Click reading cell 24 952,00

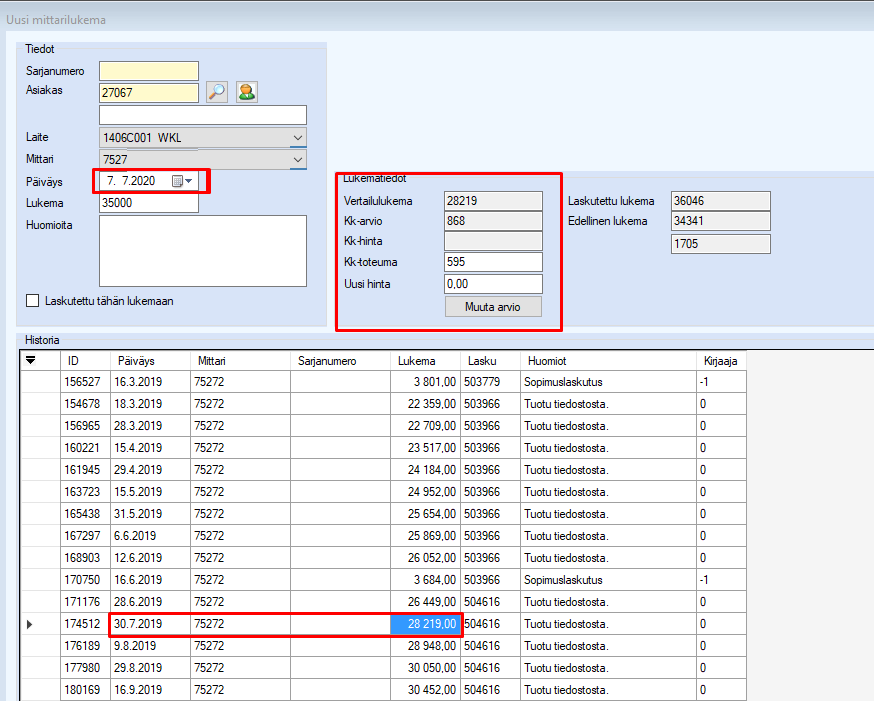coord(425,492)
